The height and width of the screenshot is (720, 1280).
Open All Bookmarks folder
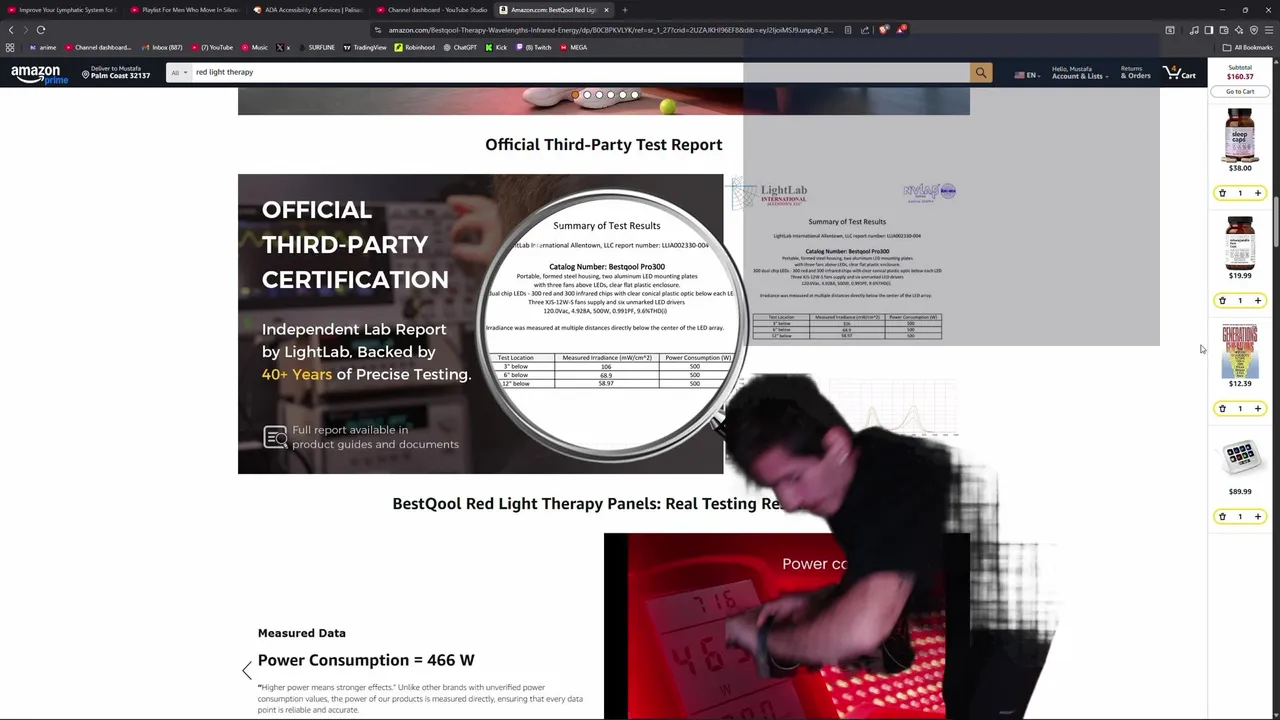[x=1248, y=47]
